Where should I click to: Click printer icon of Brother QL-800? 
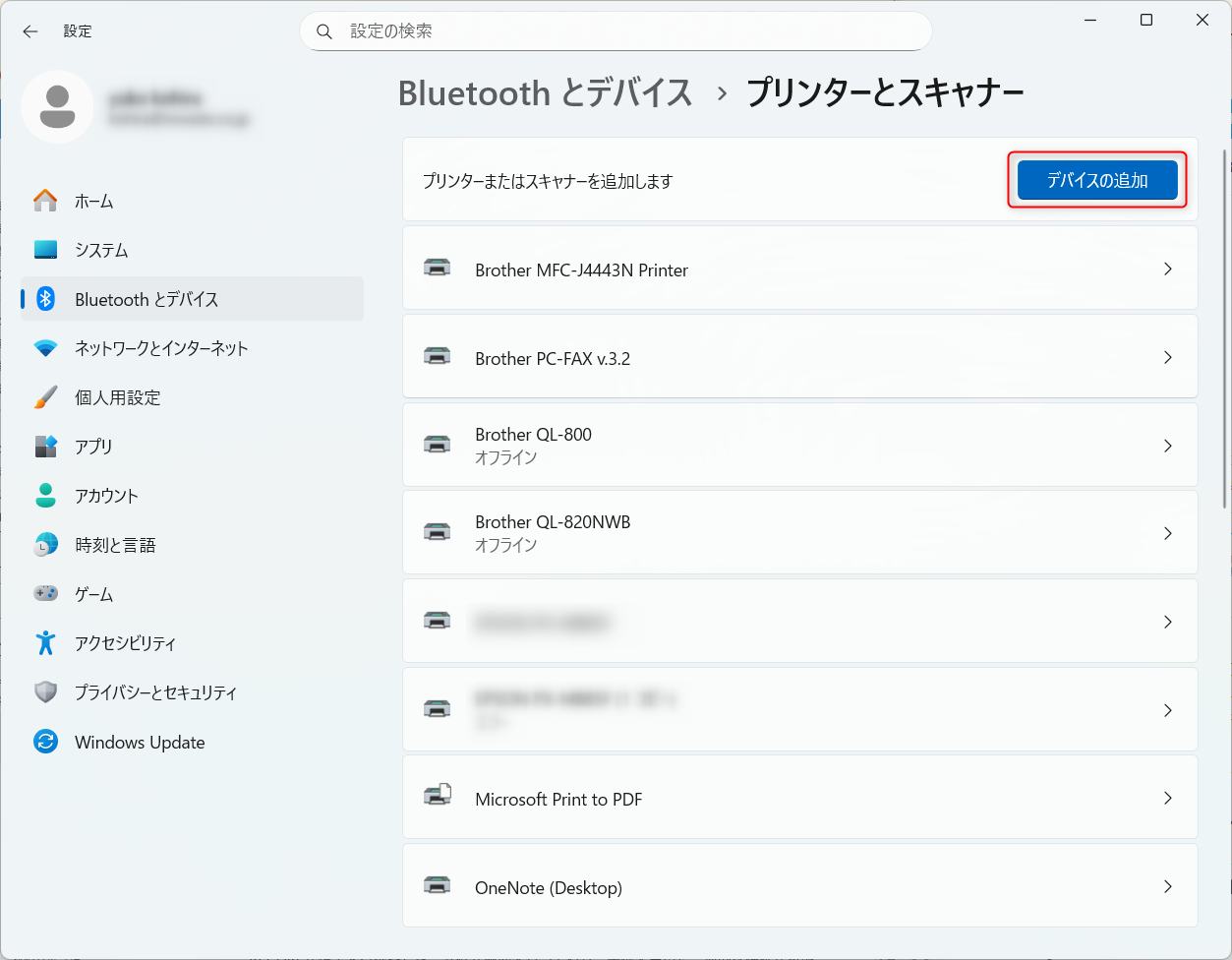tap(437, 445)
